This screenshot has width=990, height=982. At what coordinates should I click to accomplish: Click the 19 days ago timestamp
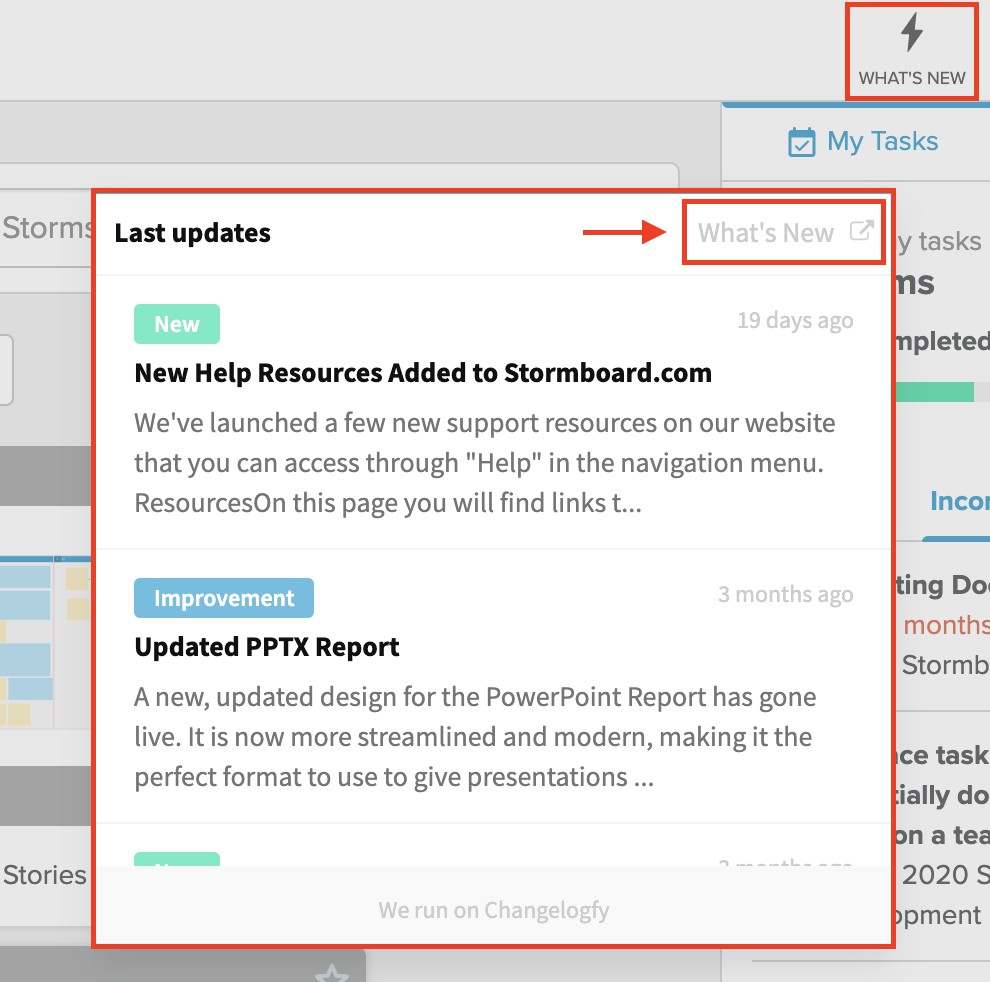pos(795,321)
